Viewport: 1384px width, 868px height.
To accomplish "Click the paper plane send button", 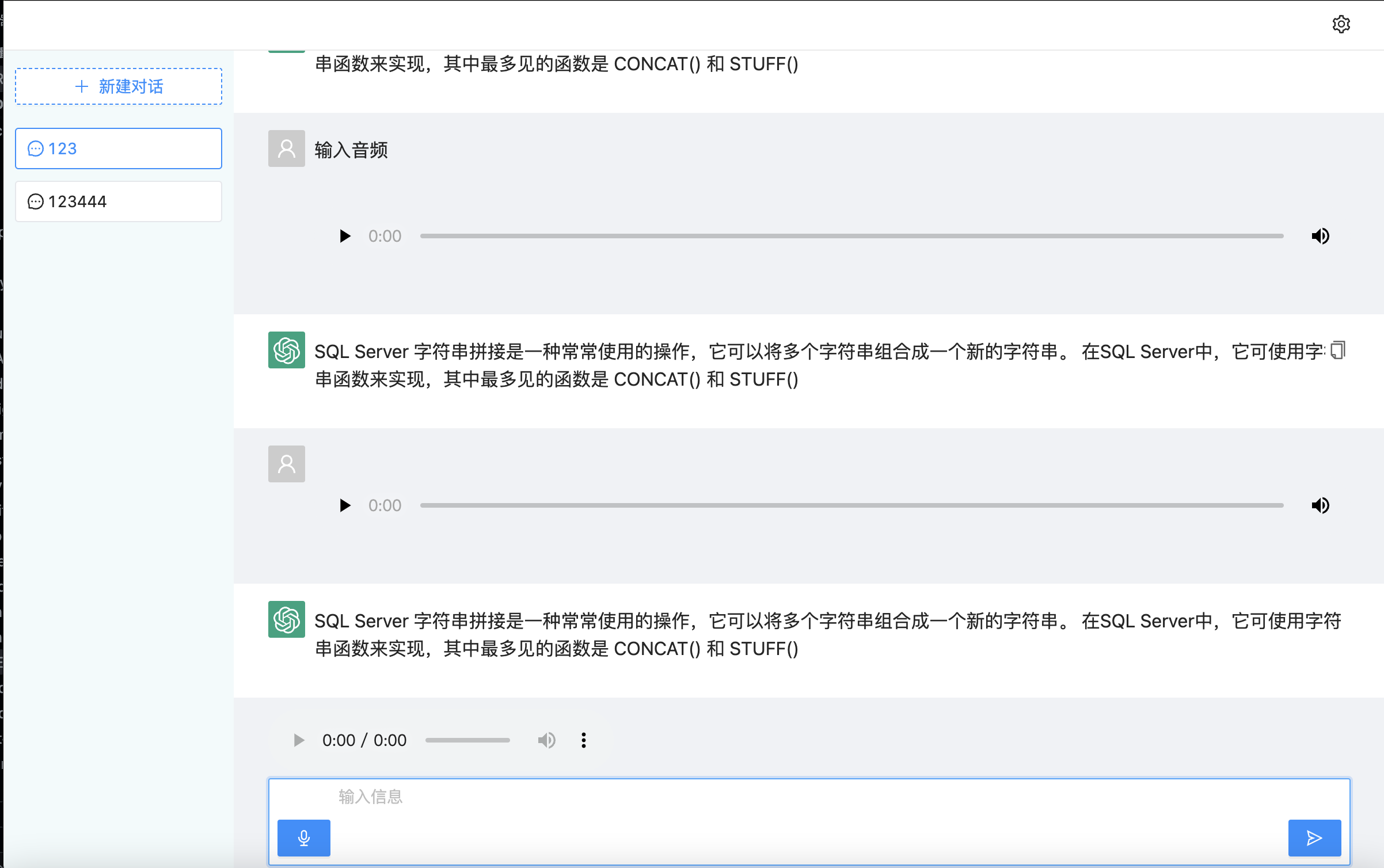I will coord(1314,837).
